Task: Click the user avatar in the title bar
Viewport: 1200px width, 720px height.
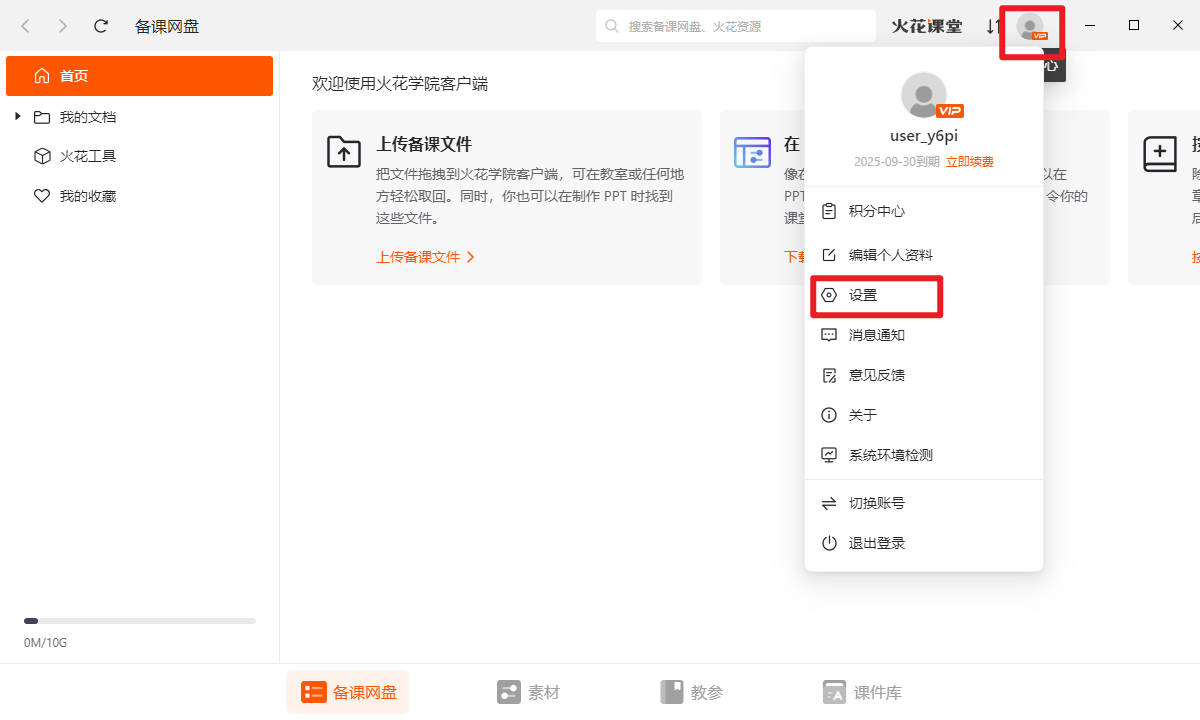Action: (1031, 27)
